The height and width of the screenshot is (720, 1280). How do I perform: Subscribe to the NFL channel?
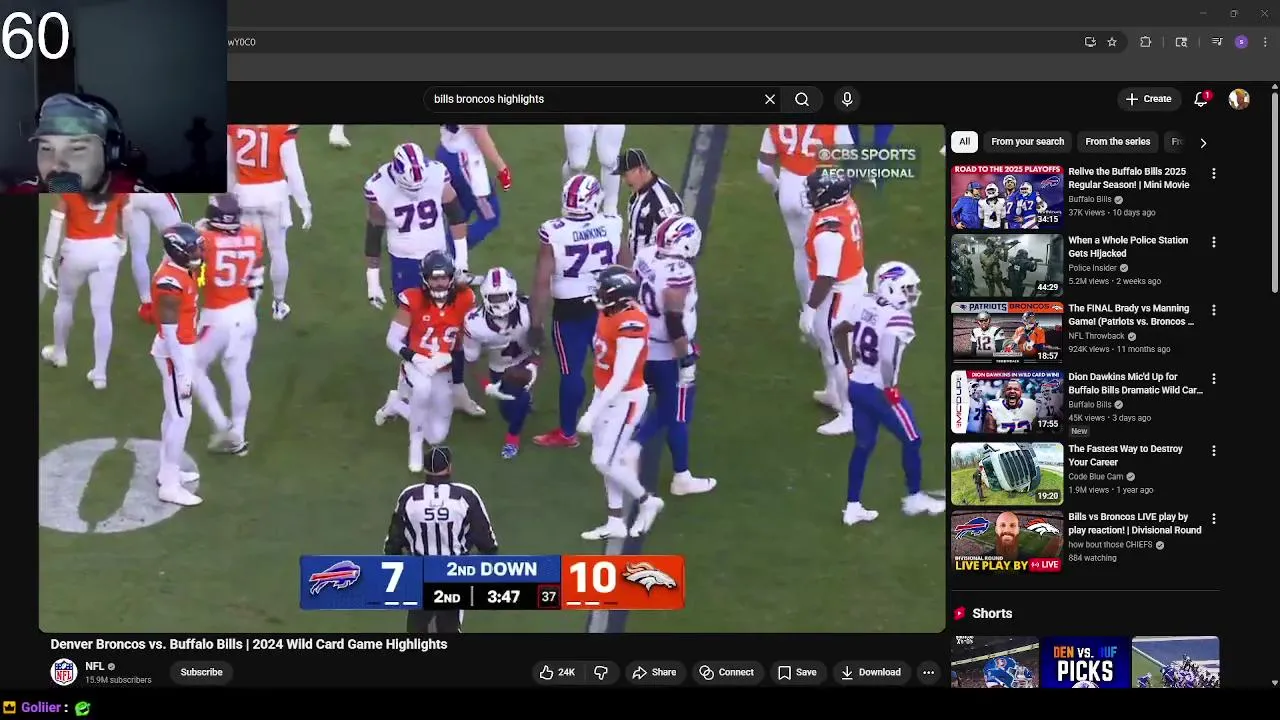point(201,672)
